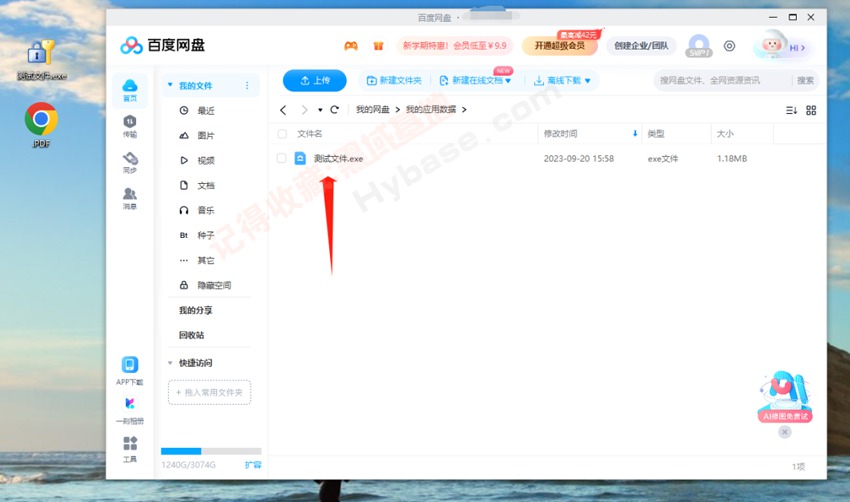Open 回收站 recycle bin
Image resolution: width=850 pixels, height=502 pixels.
coord(191,335)
